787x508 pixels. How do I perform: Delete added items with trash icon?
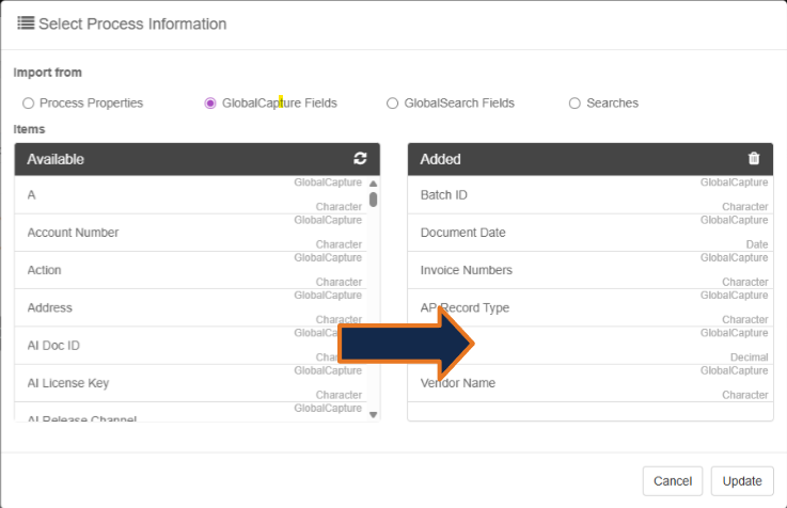pos(753,158)
